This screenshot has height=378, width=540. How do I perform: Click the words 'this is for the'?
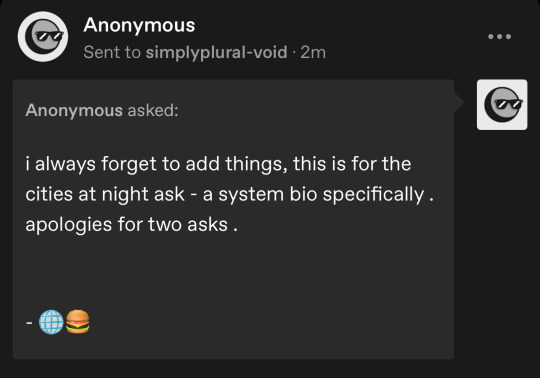(352, 164)
